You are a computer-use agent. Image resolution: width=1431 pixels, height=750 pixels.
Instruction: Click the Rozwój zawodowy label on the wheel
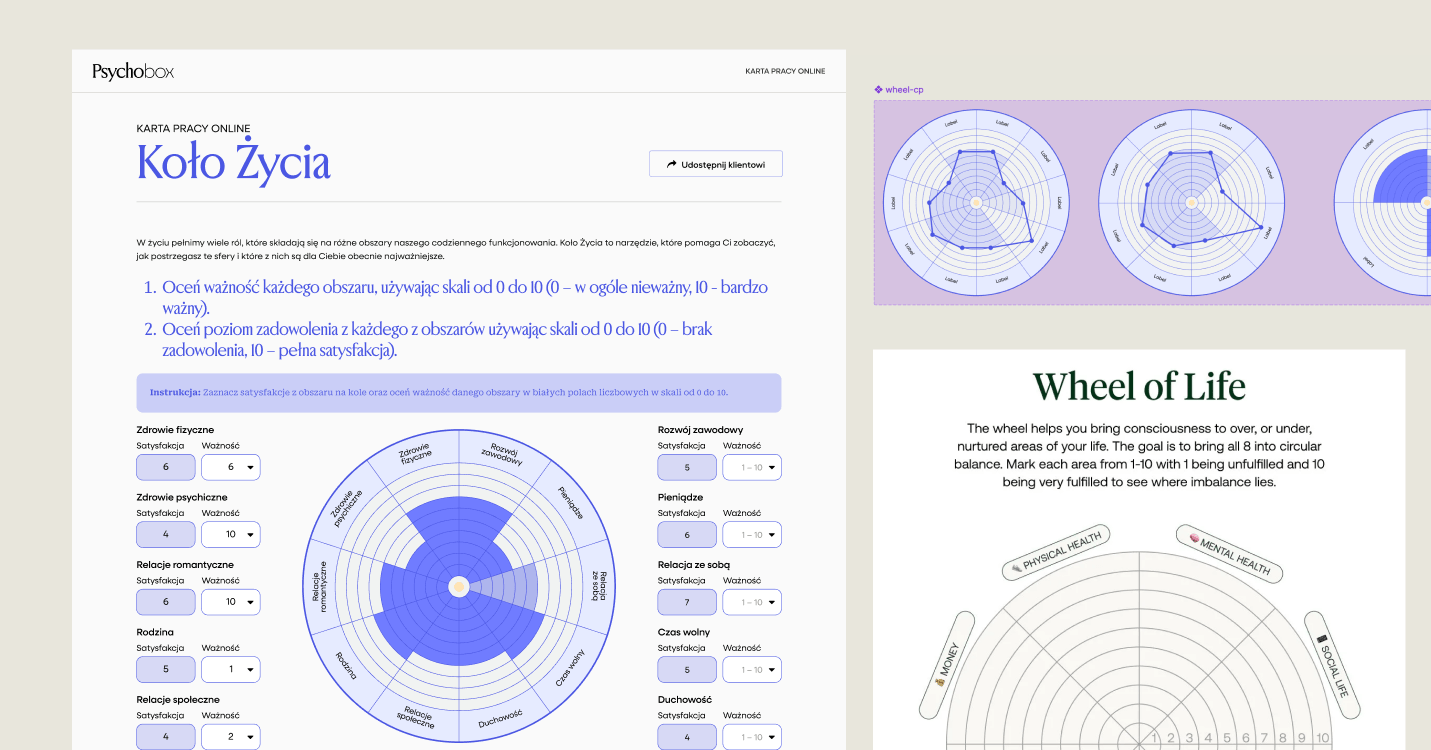(502, 452)
